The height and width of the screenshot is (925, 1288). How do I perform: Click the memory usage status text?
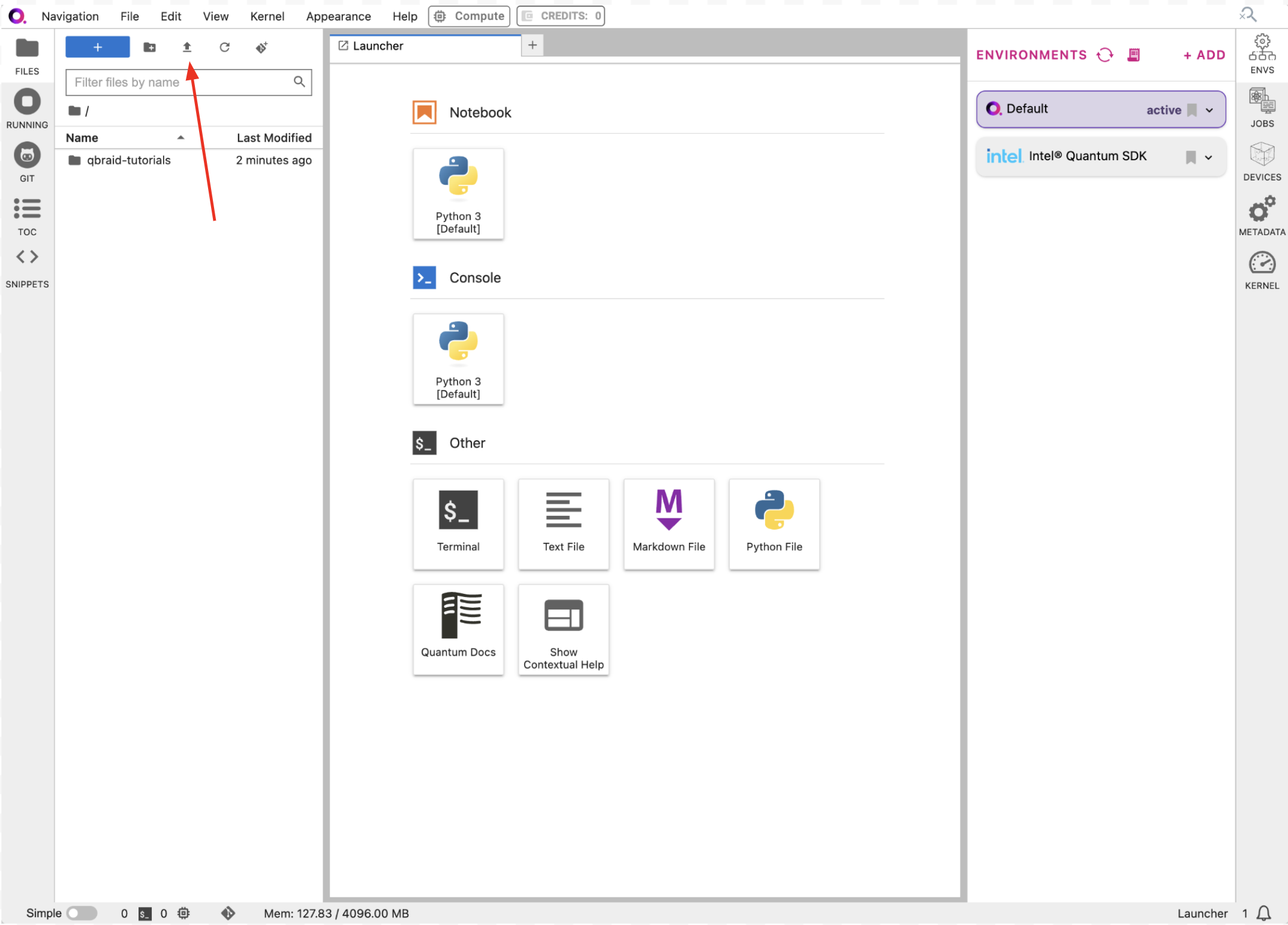coord(336,914)
